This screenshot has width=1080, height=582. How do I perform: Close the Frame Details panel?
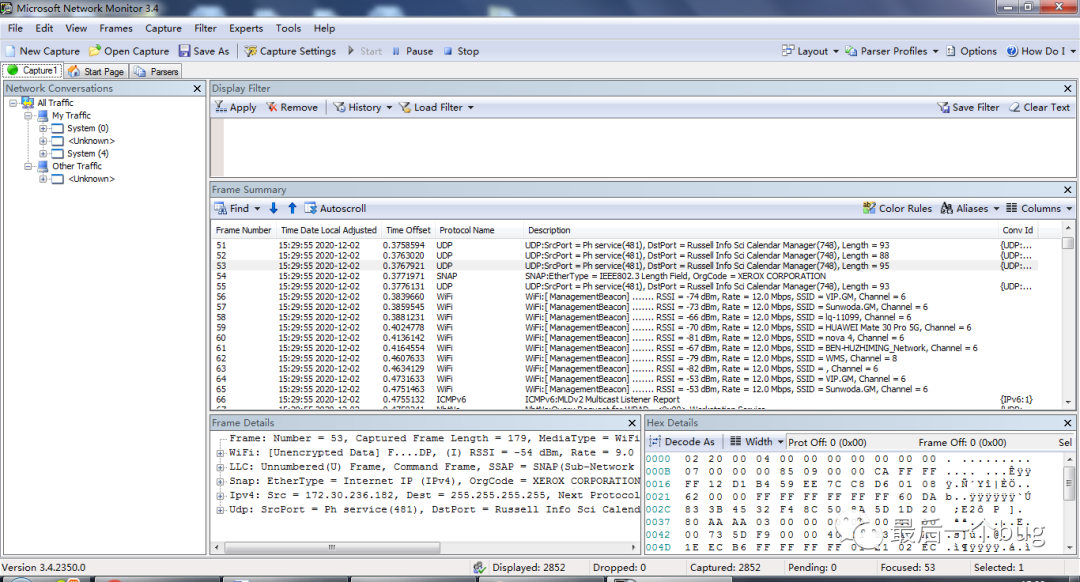(632, 423)
